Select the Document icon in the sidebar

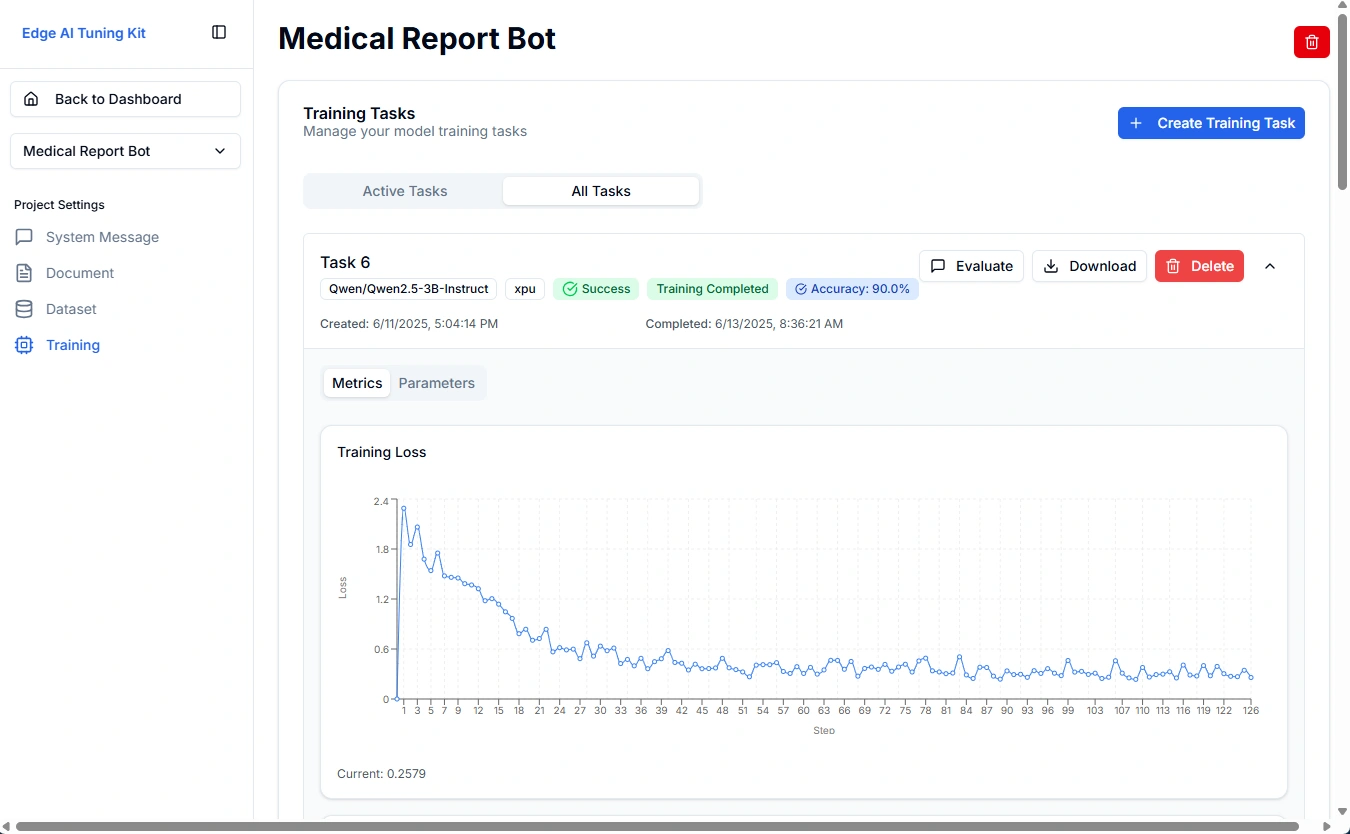[23, 273]
